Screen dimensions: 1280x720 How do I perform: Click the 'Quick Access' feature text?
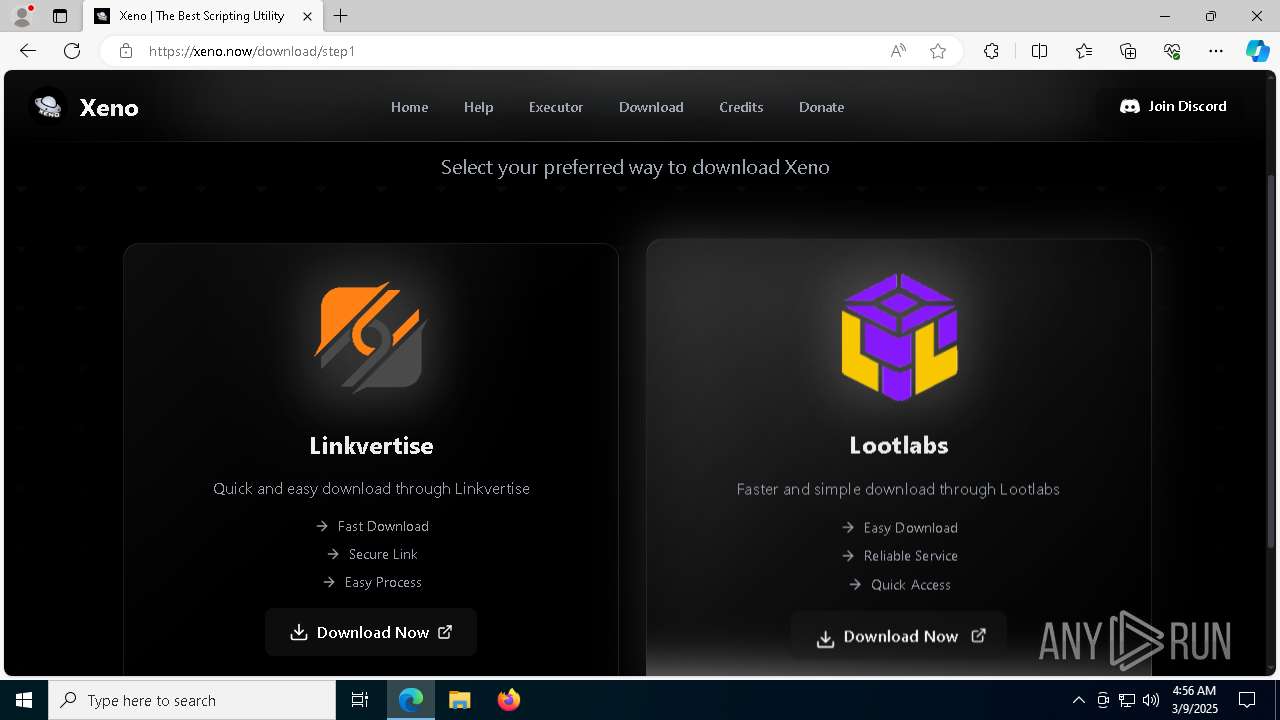coord(911,585)
